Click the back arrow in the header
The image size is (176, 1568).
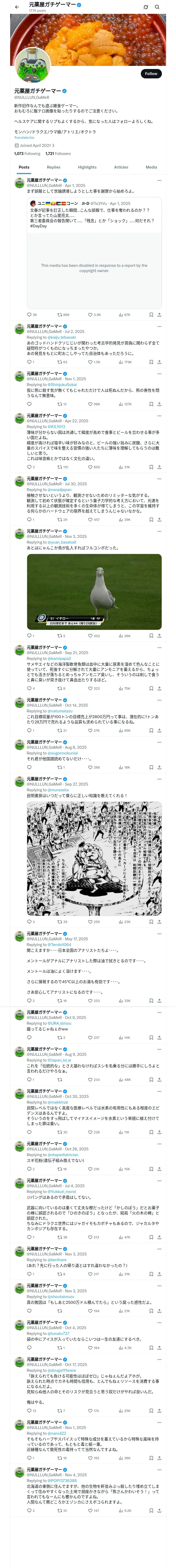[x=17, y=7]
